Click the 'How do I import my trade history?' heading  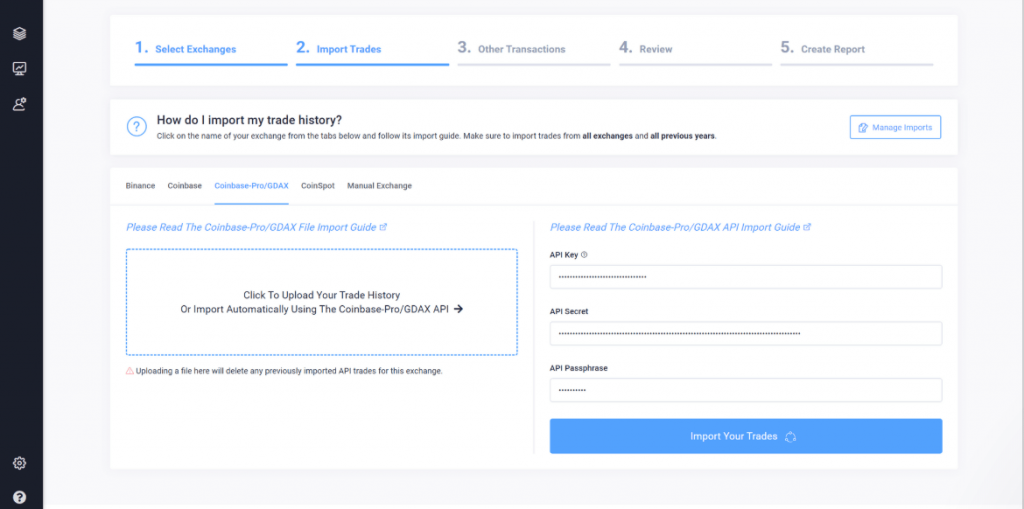coord(249,120)
